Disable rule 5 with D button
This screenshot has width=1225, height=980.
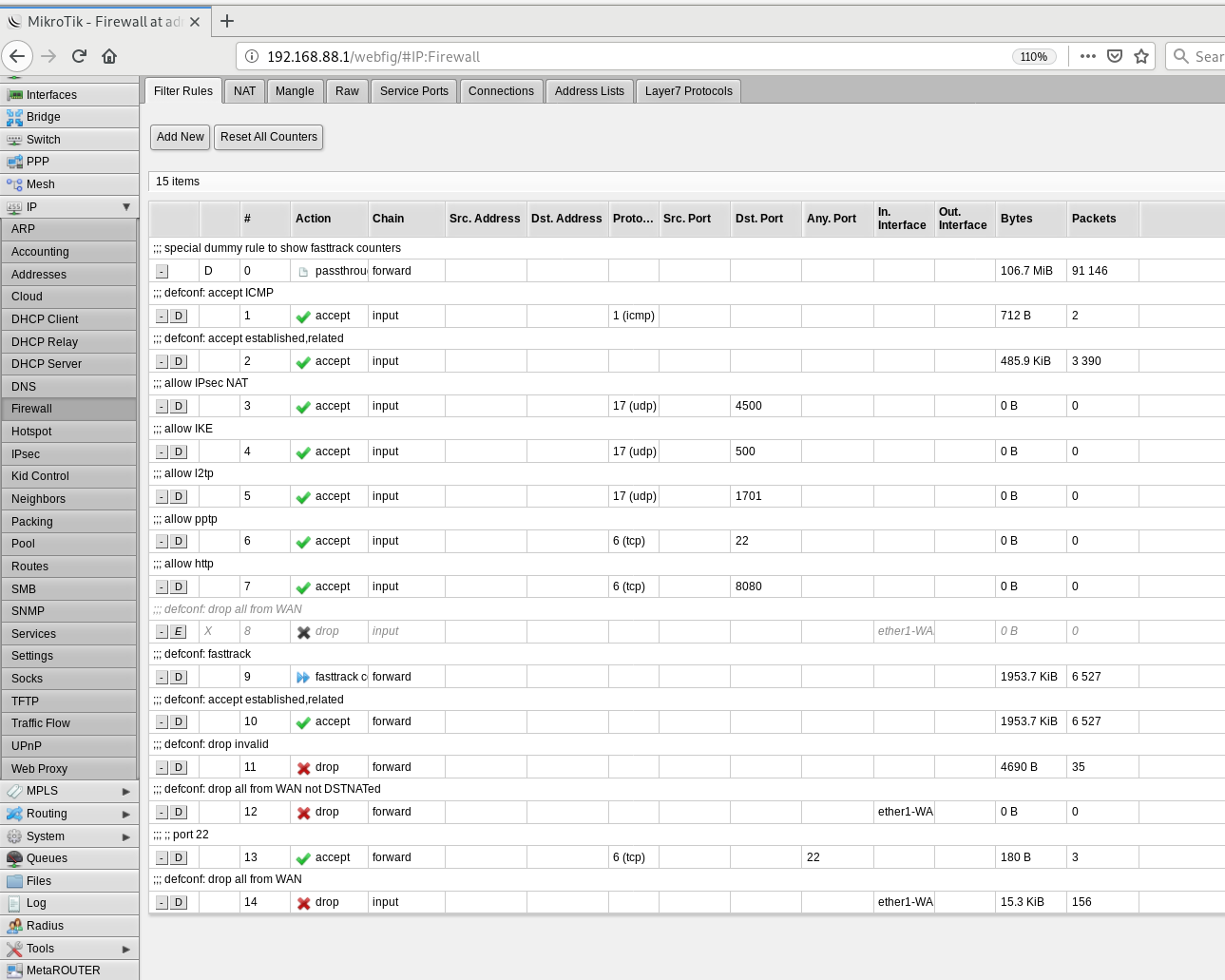pyautogui.click(x=179, y=497)
